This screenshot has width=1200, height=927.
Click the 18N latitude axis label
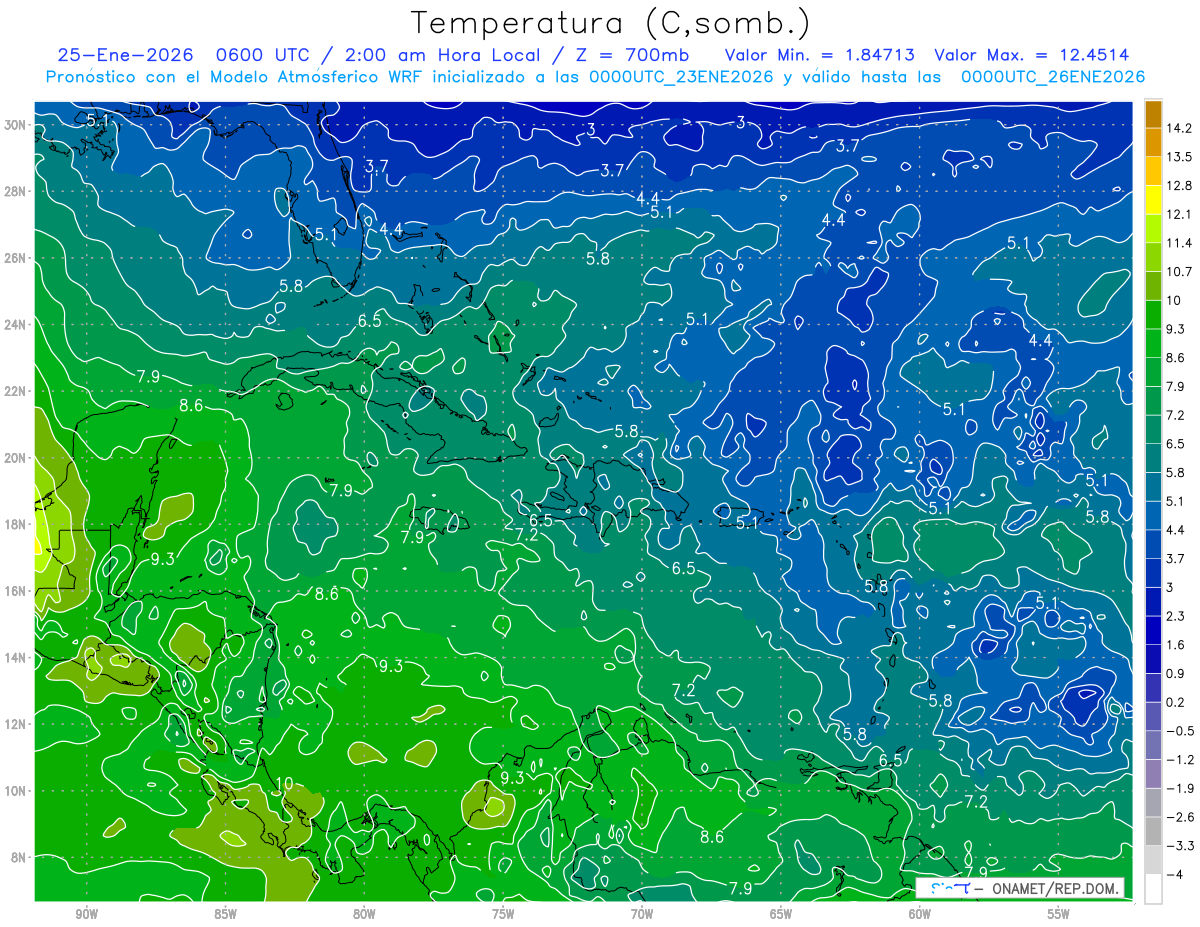[16, 524]
